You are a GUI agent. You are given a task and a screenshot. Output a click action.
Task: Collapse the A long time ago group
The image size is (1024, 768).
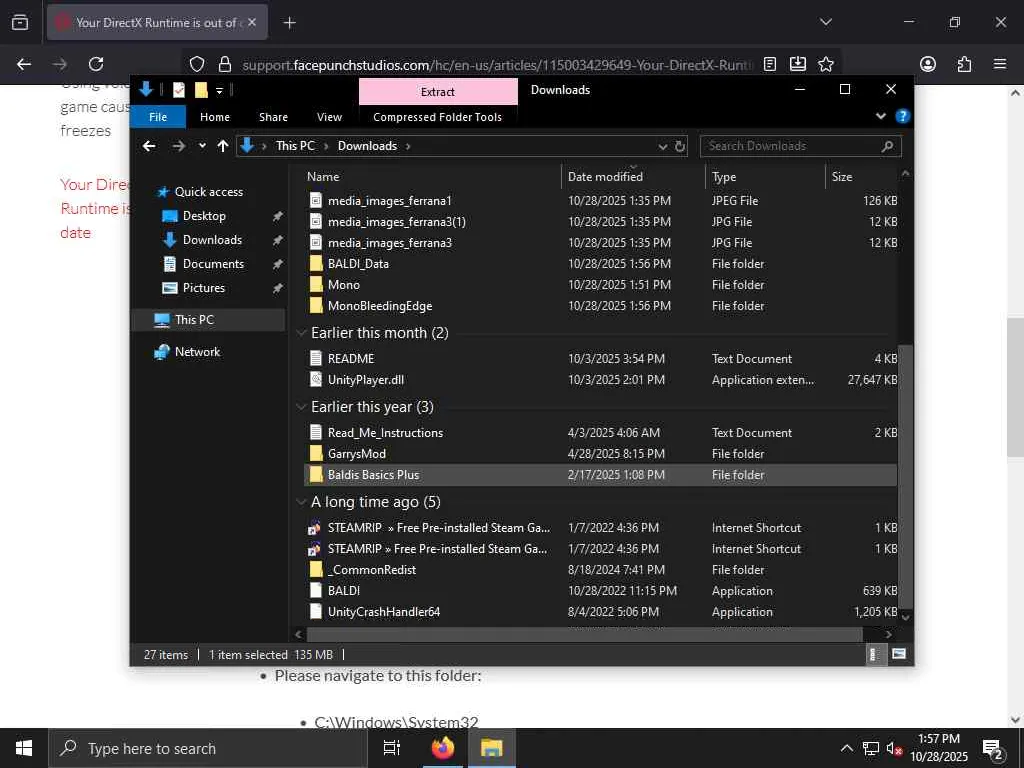point(301,502)
